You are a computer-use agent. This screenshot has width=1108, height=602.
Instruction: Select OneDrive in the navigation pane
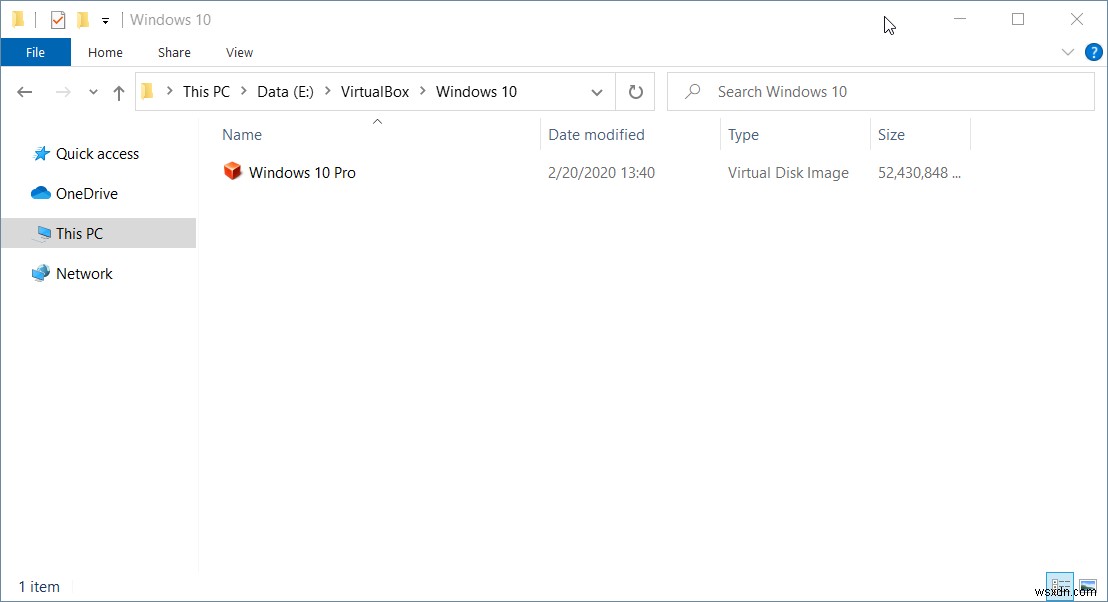coord(85,193)
